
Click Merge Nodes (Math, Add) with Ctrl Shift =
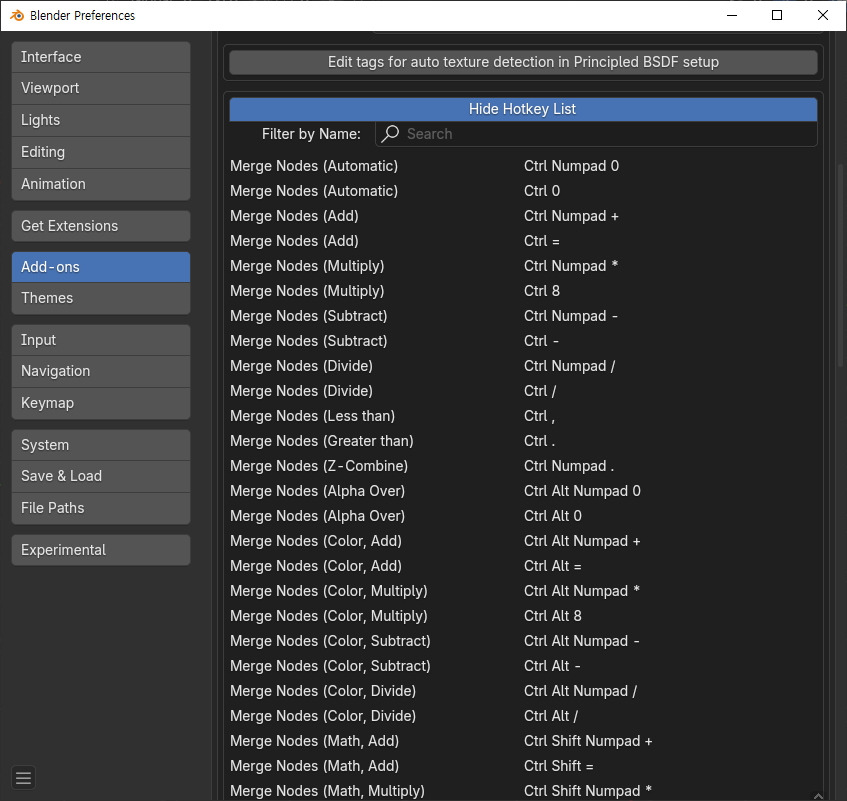tap(314, 766)
